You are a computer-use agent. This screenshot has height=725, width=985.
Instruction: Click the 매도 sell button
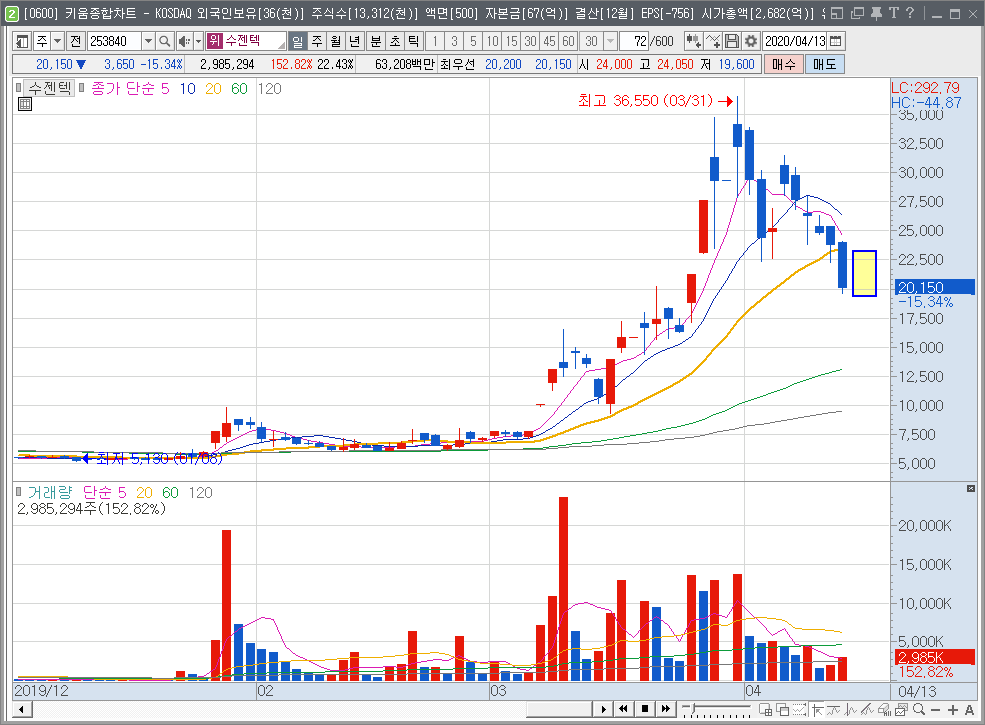(x=824, y=64)
